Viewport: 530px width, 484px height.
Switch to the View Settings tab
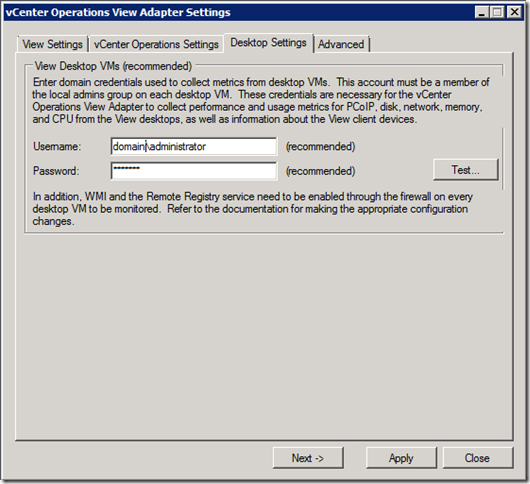52,44
